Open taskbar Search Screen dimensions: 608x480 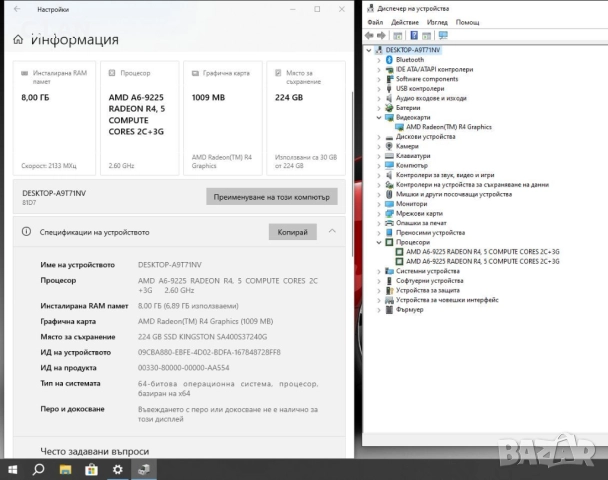[38, 470]
